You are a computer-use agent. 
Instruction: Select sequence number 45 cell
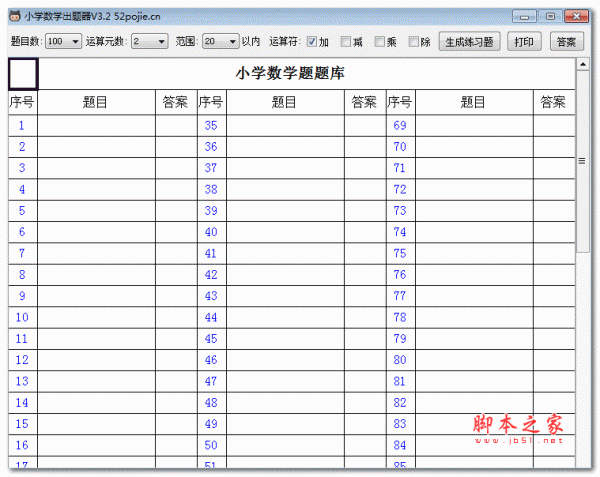click(212, 339)
